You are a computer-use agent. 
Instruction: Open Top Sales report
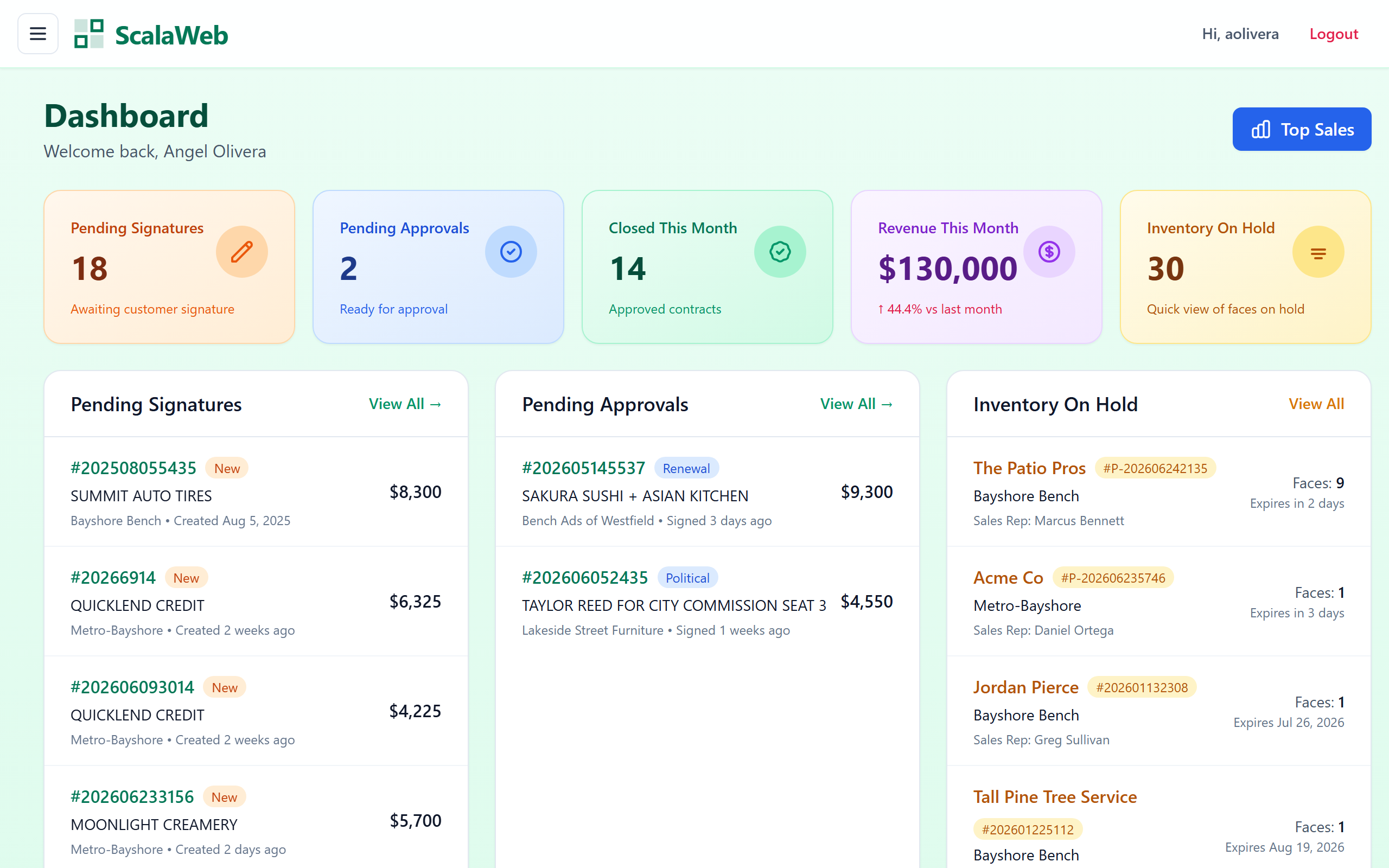click(1302, 129)
